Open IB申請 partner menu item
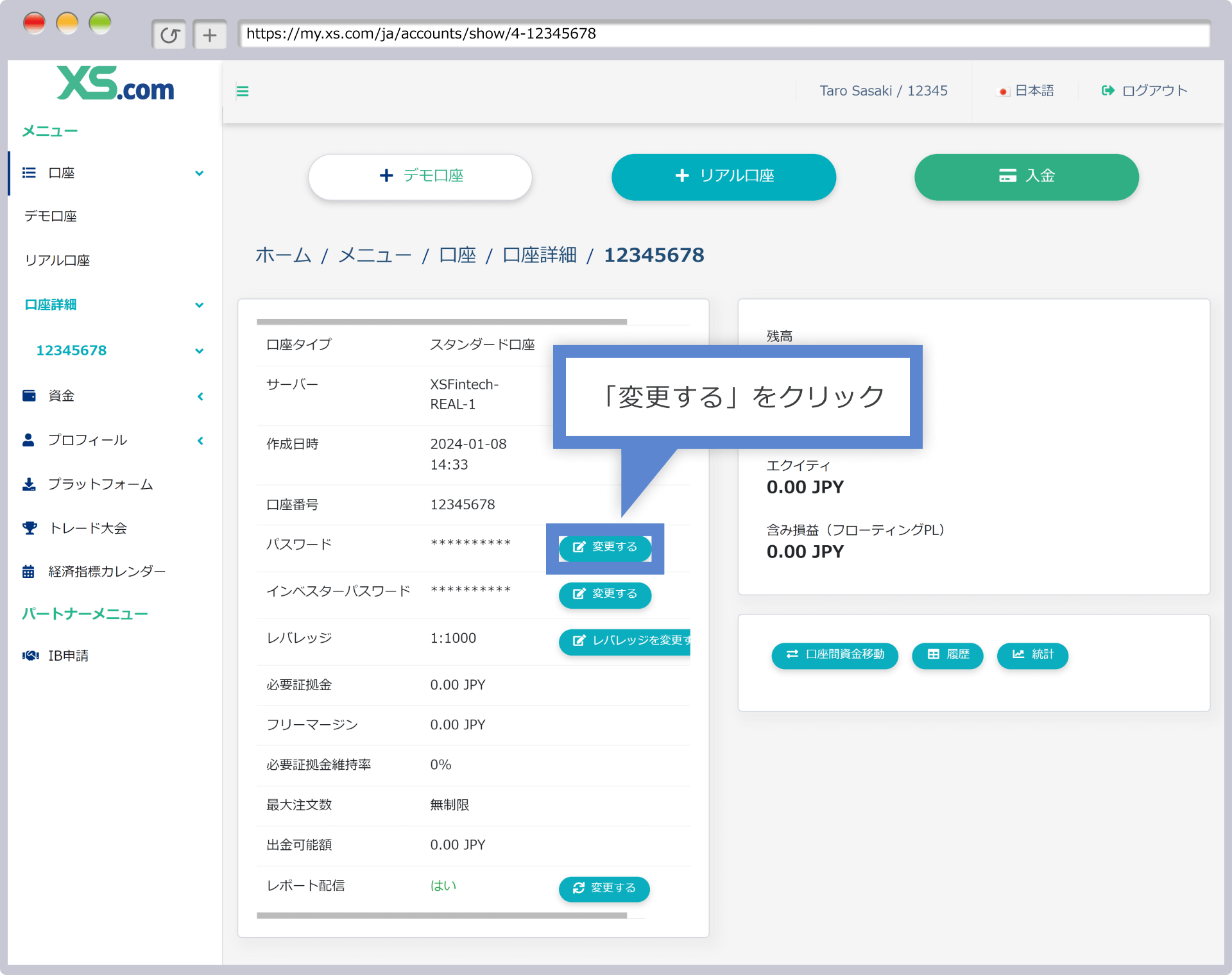 (68, 656)
